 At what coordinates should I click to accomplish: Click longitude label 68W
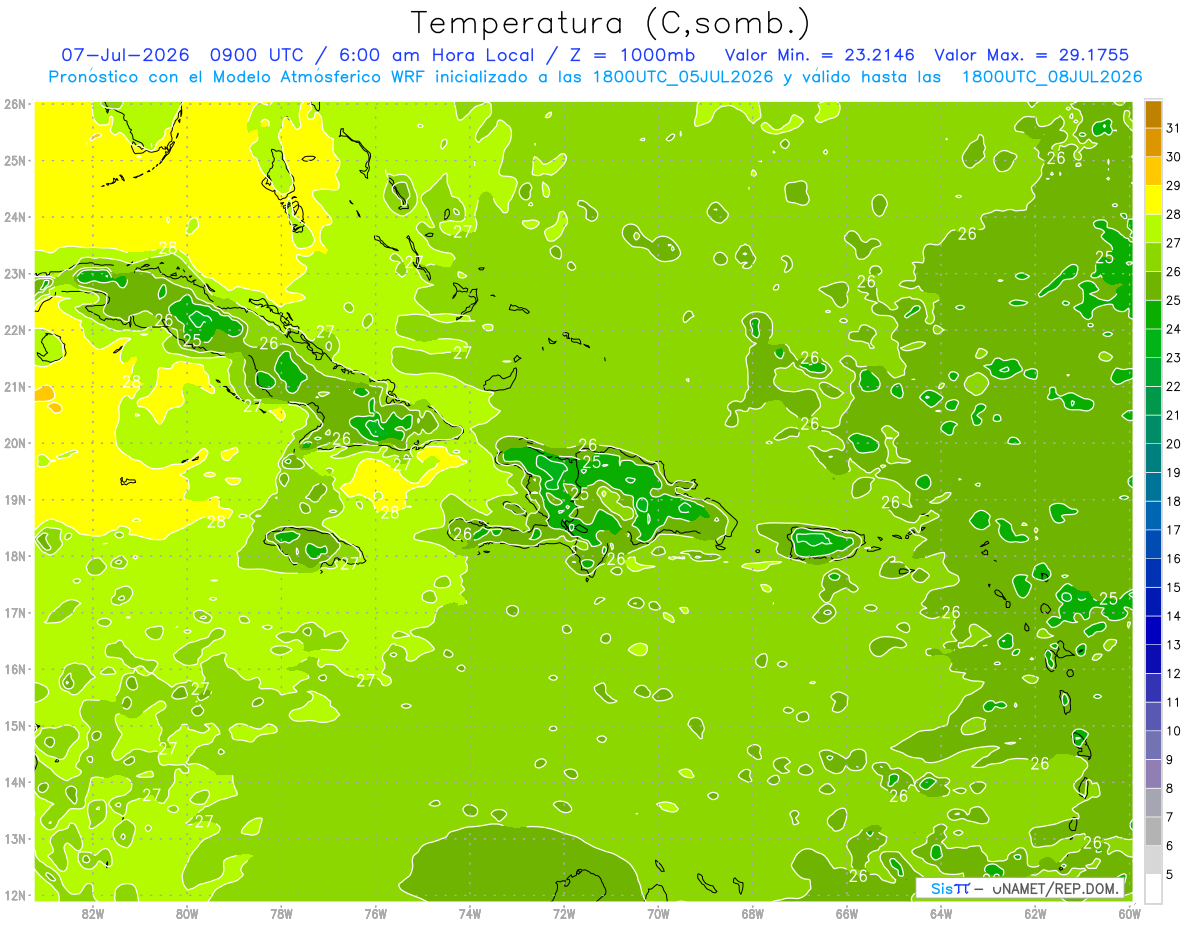click(753, 913)
